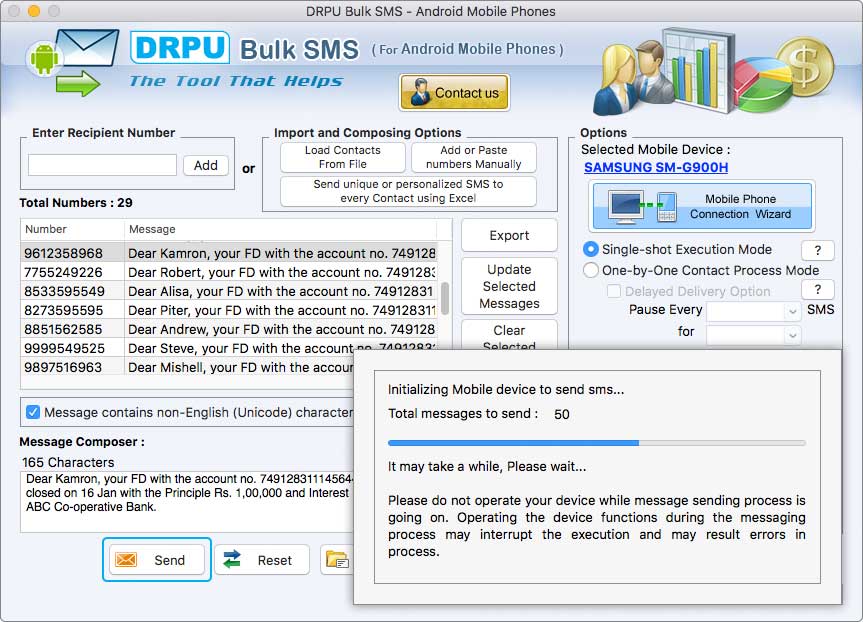This screenshot has height=622, width=863.
Task: Click Load Contacts From File
Action: point(342,157)
